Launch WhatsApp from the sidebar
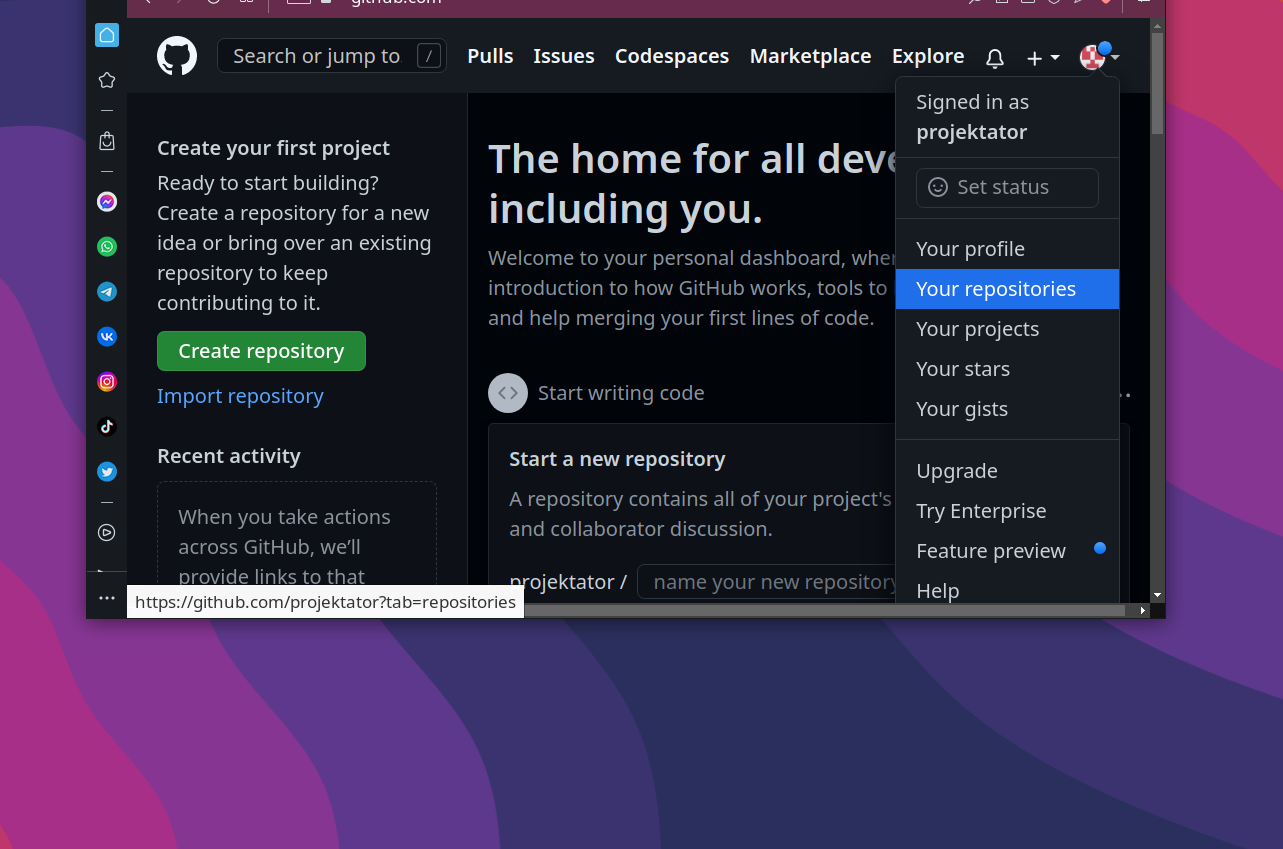This screenshot has height=849, width=1283. (x=107, y=247)
